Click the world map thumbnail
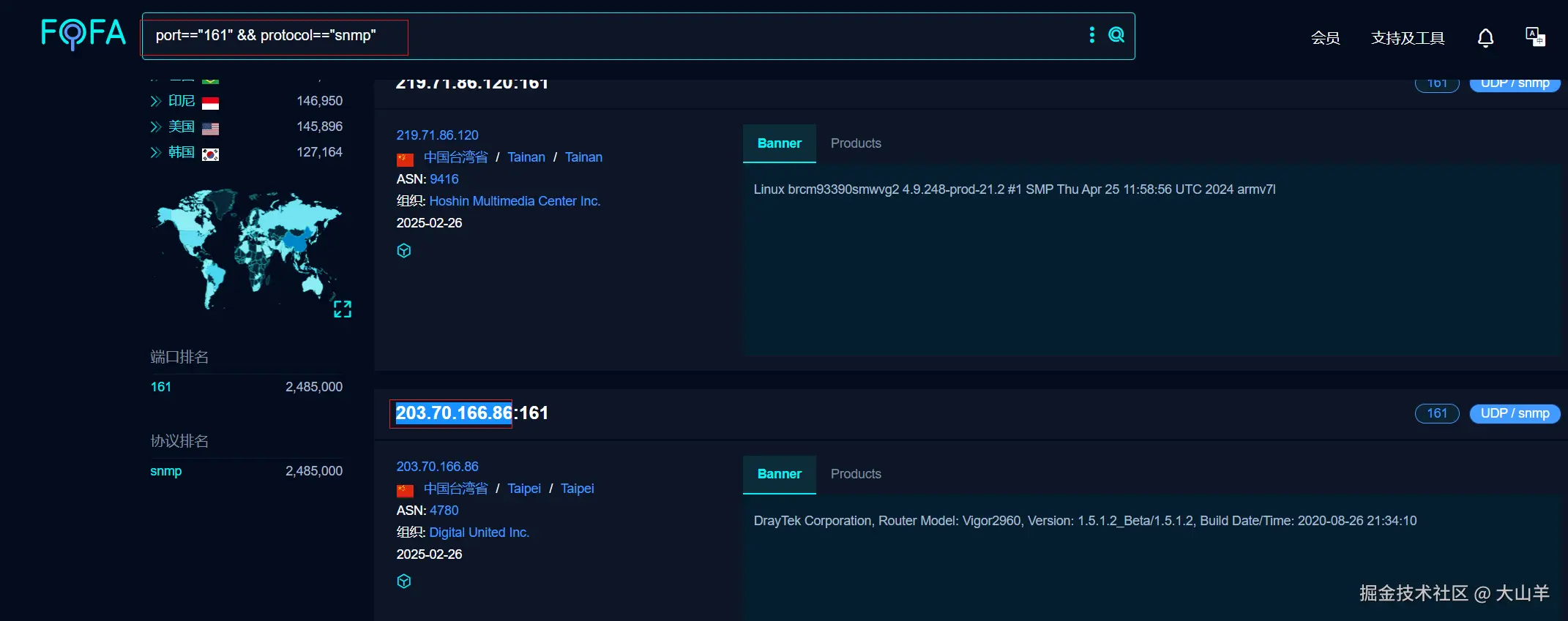This screenshot has width=1568, height=621. 247,249
